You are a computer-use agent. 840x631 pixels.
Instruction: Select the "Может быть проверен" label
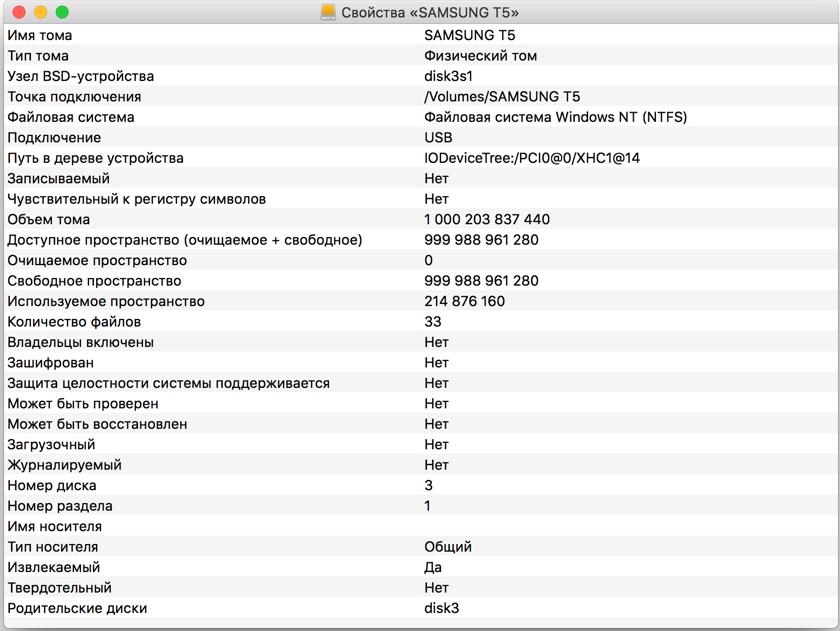(83, 404)
